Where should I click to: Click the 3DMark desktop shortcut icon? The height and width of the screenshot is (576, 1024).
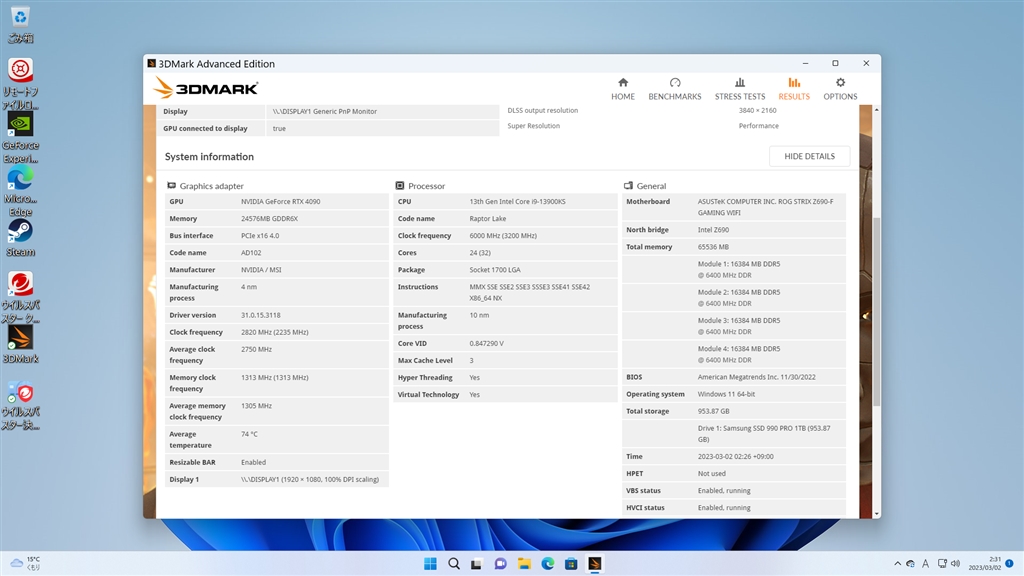[20, 342]
